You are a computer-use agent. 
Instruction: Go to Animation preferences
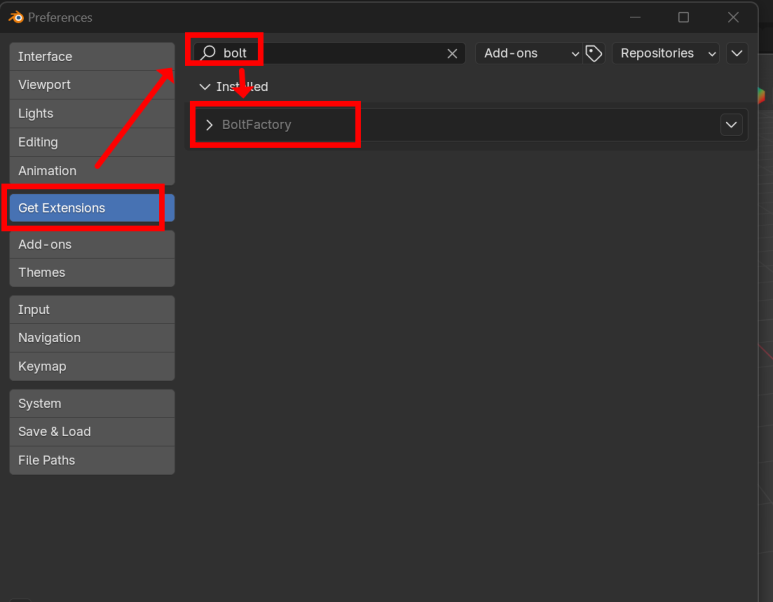[92, 171]
